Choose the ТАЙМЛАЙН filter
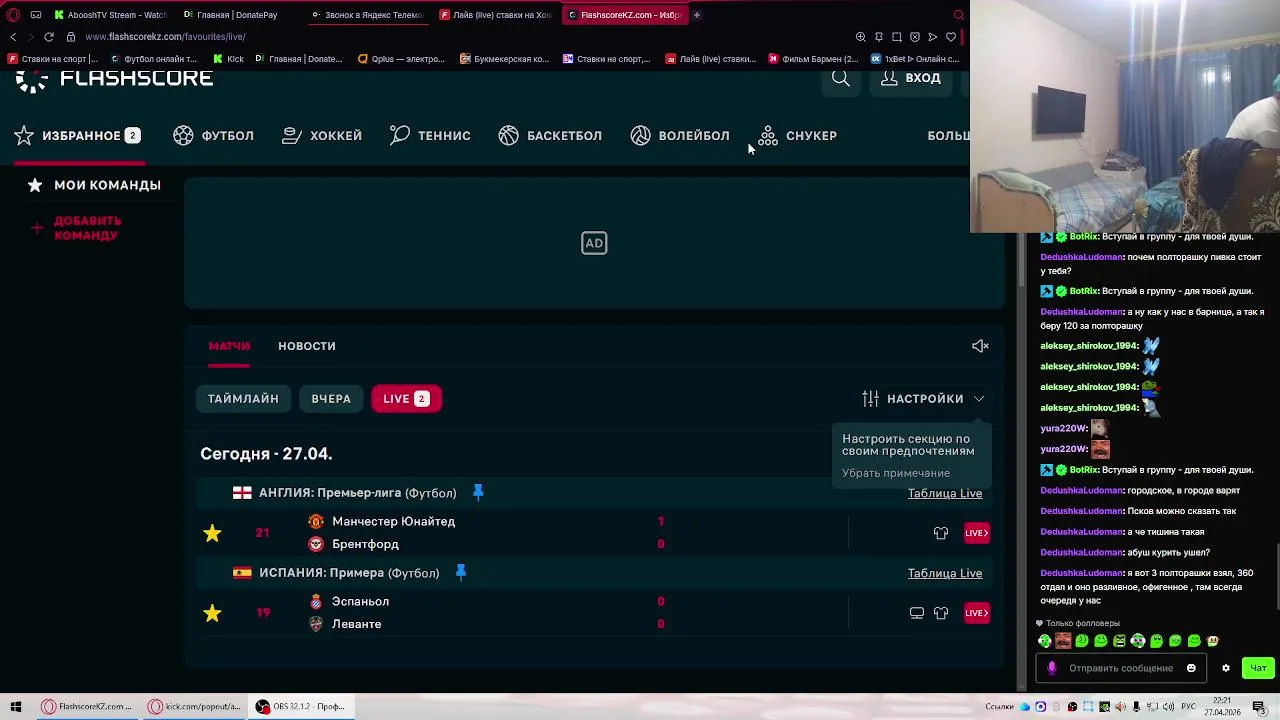Screen dimensions: 1280x720 243,399
